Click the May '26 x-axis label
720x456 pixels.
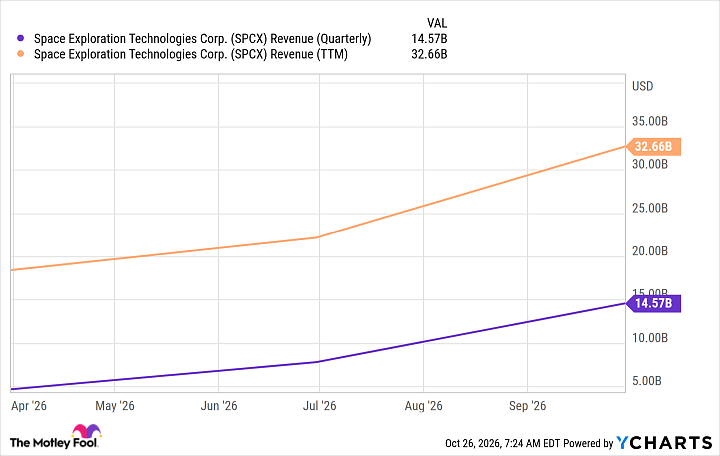[115, 406]
